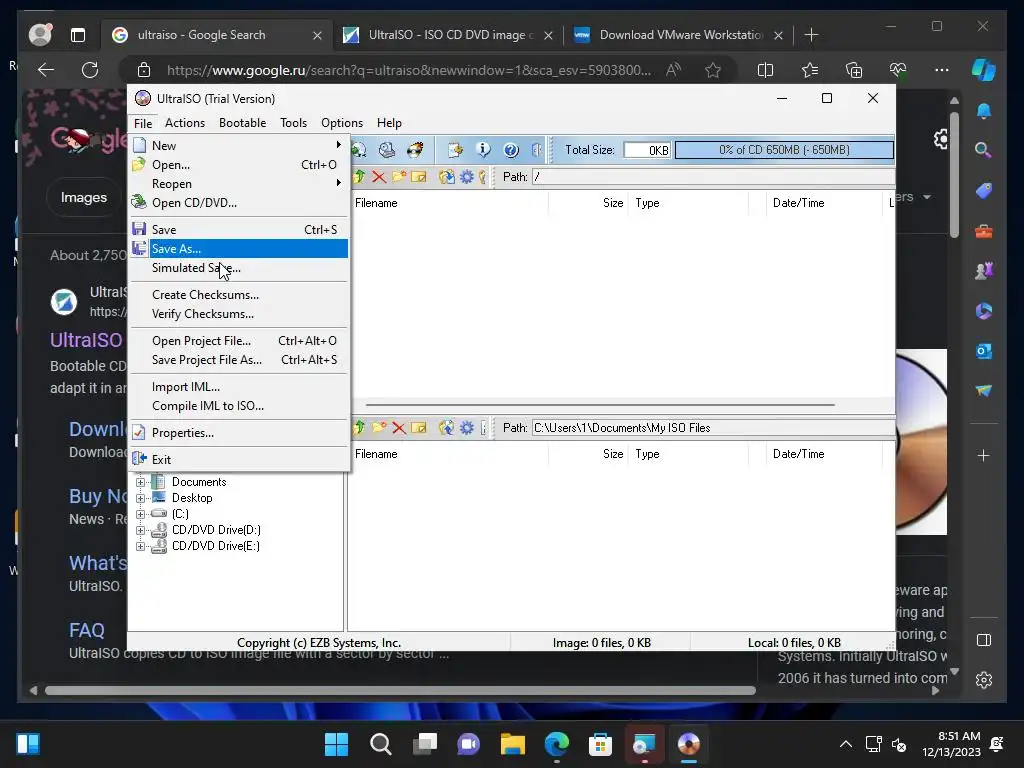Click the Exit door icon in toolbar
The image size is (1024, 768).
click(x=537, y=150)
